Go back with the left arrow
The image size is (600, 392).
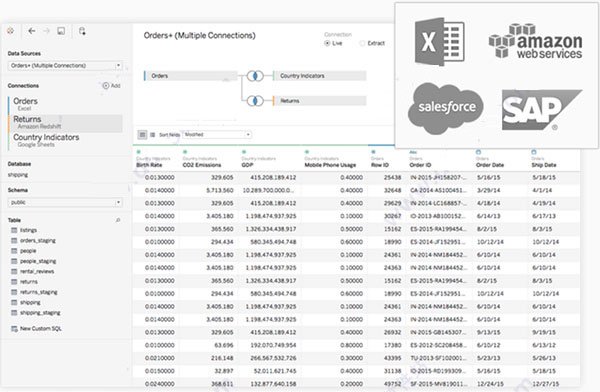click(x=32, y=31)
